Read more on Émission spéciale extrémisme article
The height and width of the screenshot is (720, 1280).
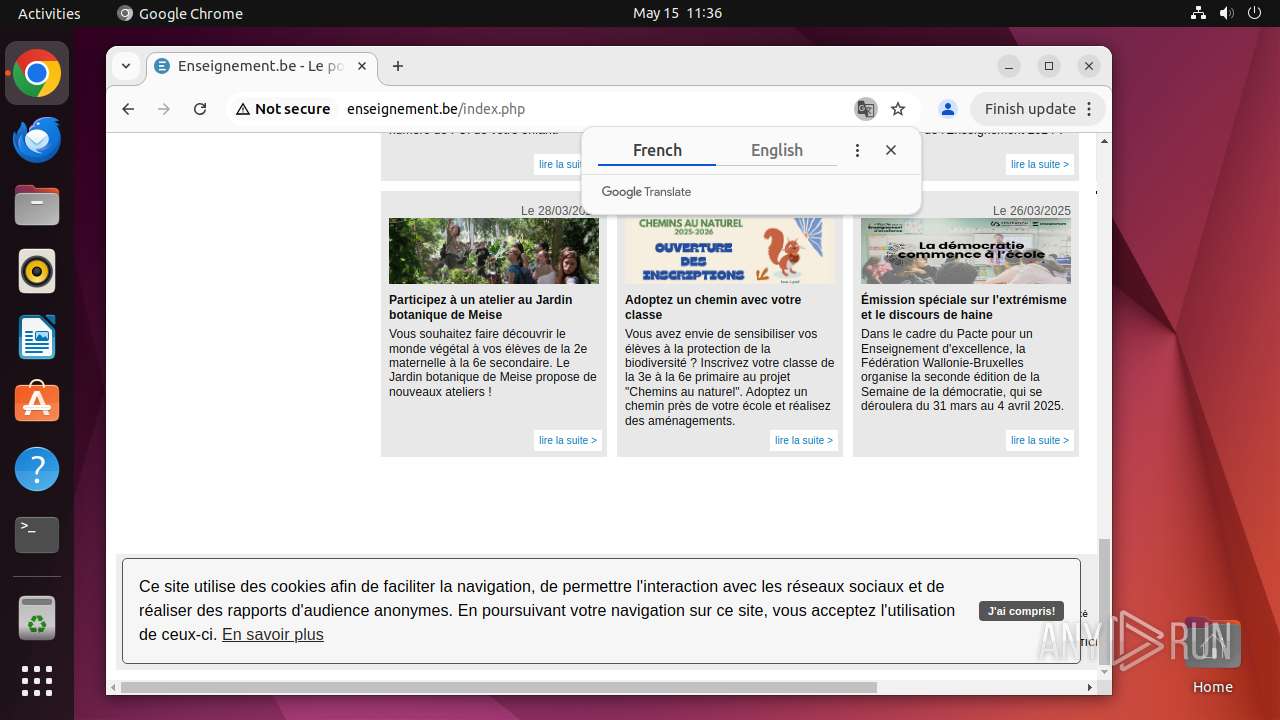(x=1040, y=440)
